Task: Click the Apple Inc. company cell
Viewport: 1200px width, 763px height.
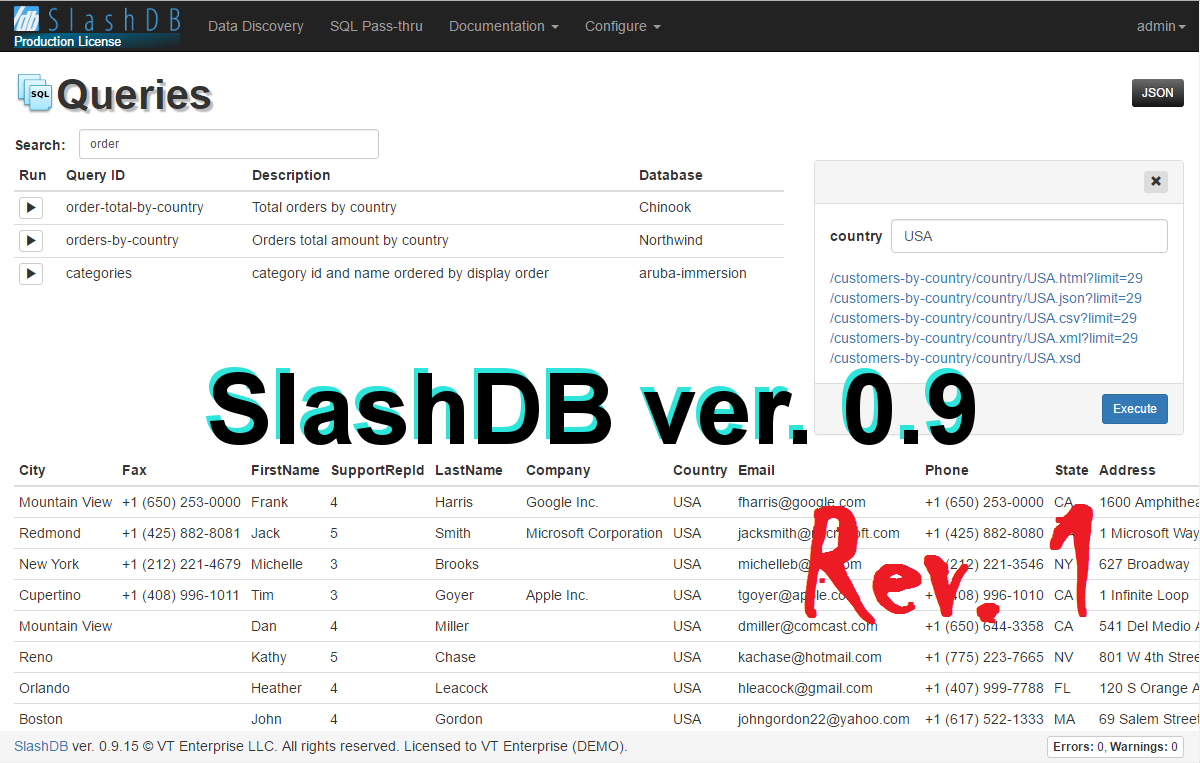Action: pos(557,595)
